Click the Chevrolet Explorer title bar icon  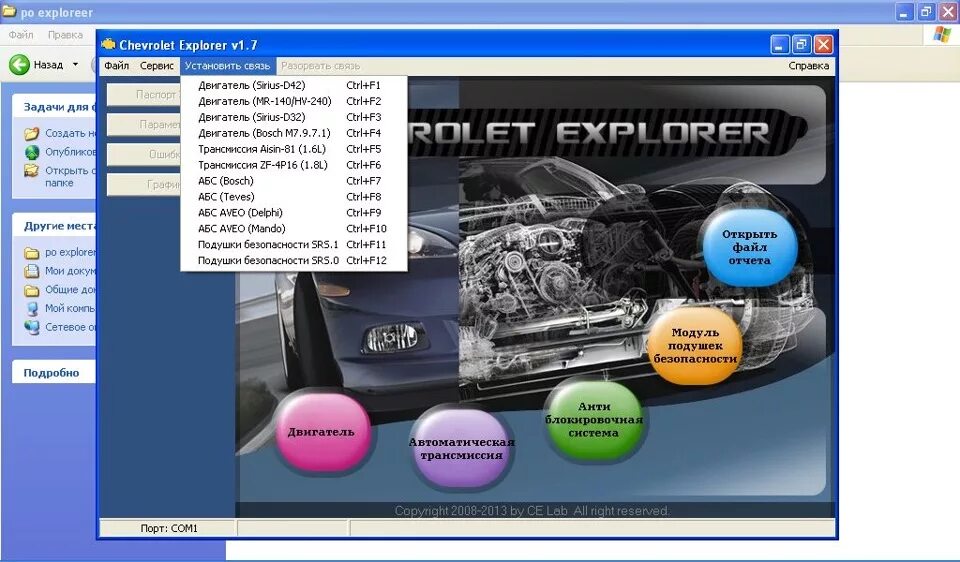(109, 44)
